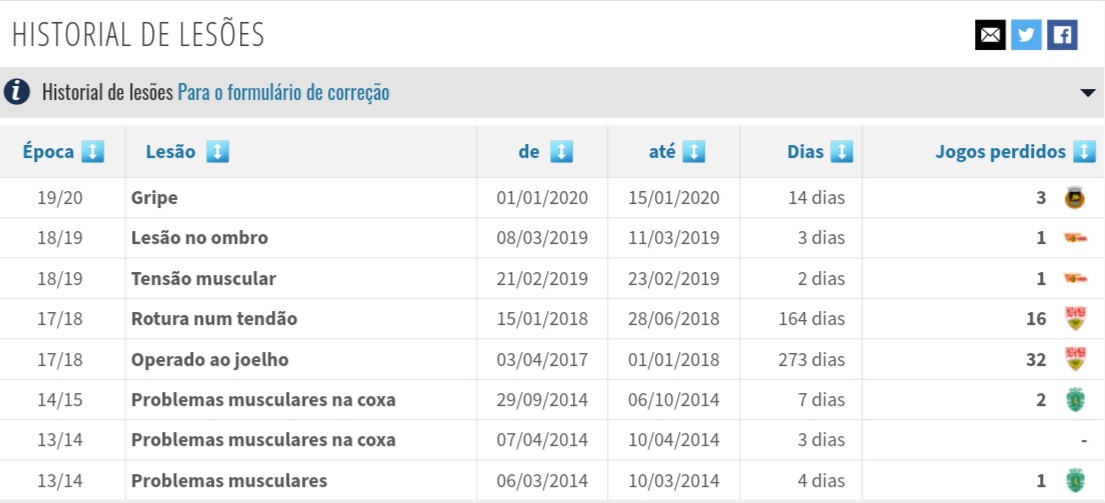Share injury history on Facebook
The image size is (1105, 503).
coord(1062,35)
